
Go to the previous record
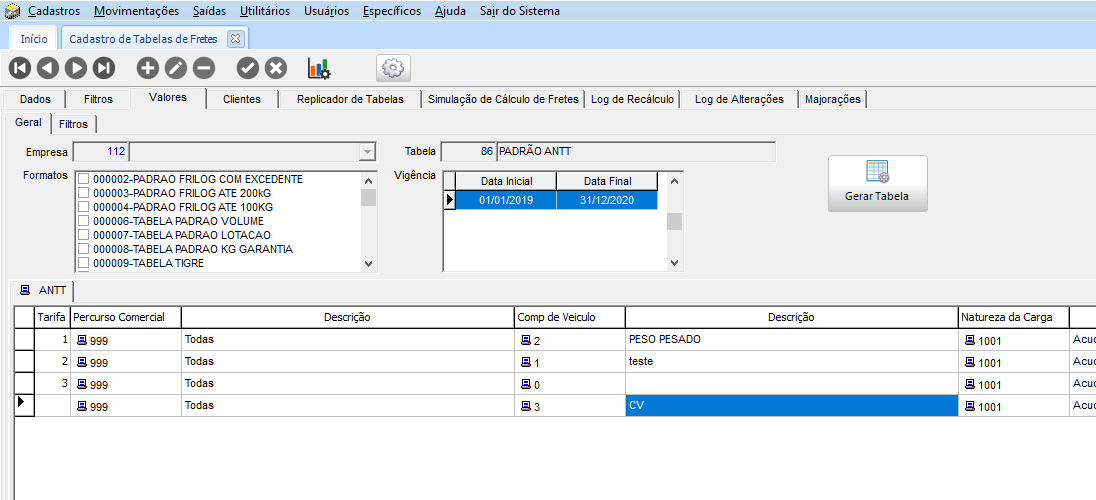[x=48, y=68]
